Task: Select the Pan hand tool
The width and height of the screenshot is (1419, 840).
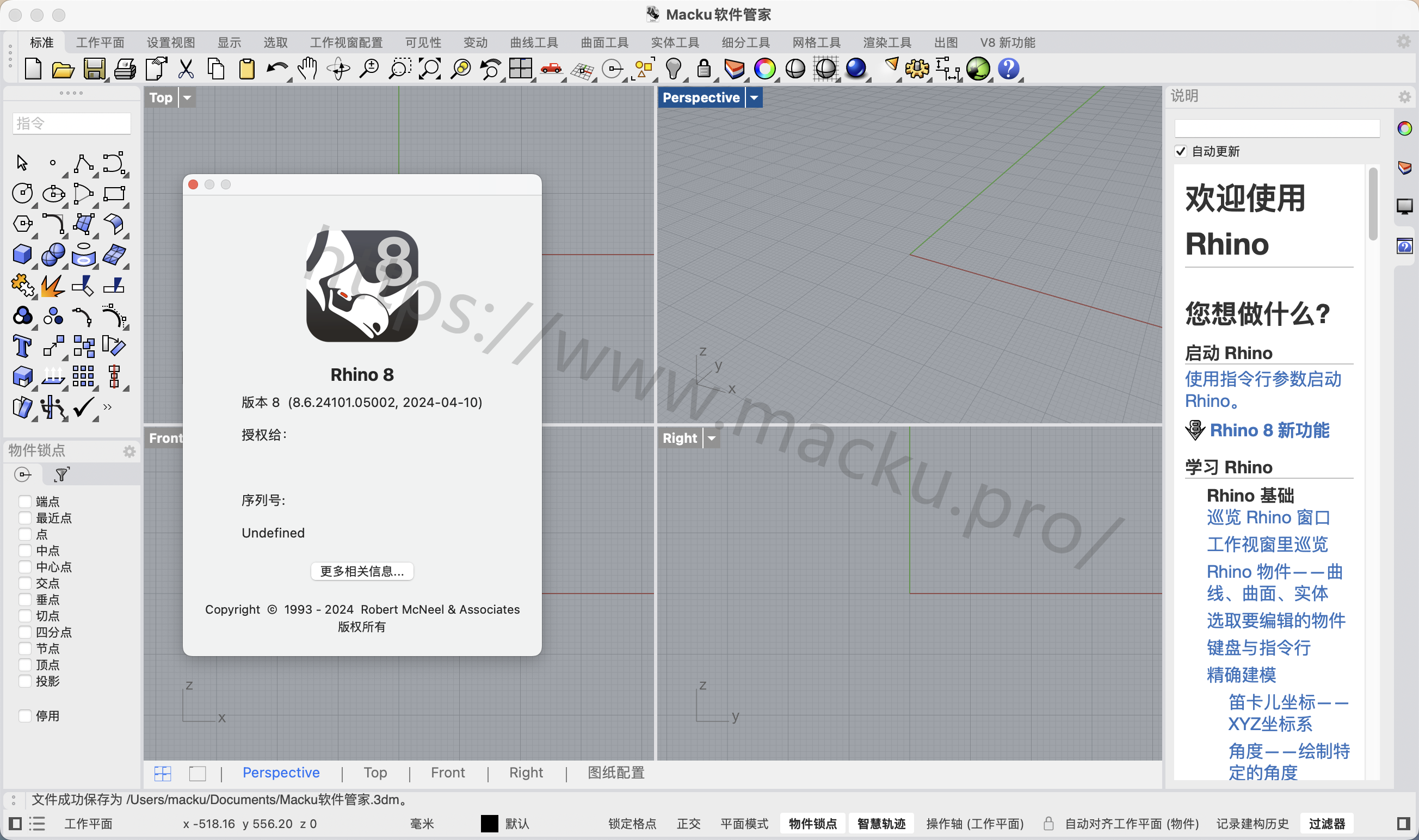Action: (307, 69)
